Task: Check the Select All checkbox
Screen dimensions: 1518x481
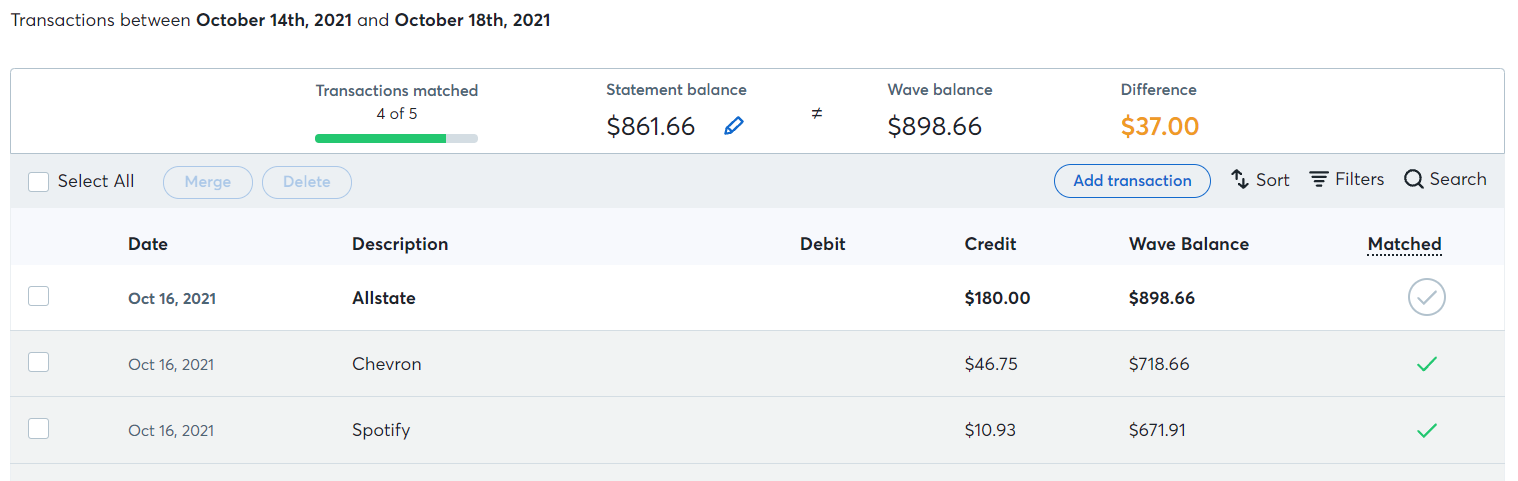Action: click(38, 182)
